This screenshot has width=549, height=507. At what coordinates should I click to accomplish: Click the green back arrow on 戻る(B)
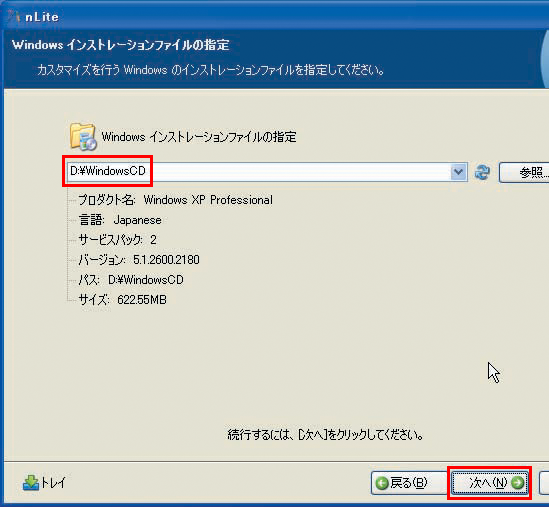click(382, 484)
